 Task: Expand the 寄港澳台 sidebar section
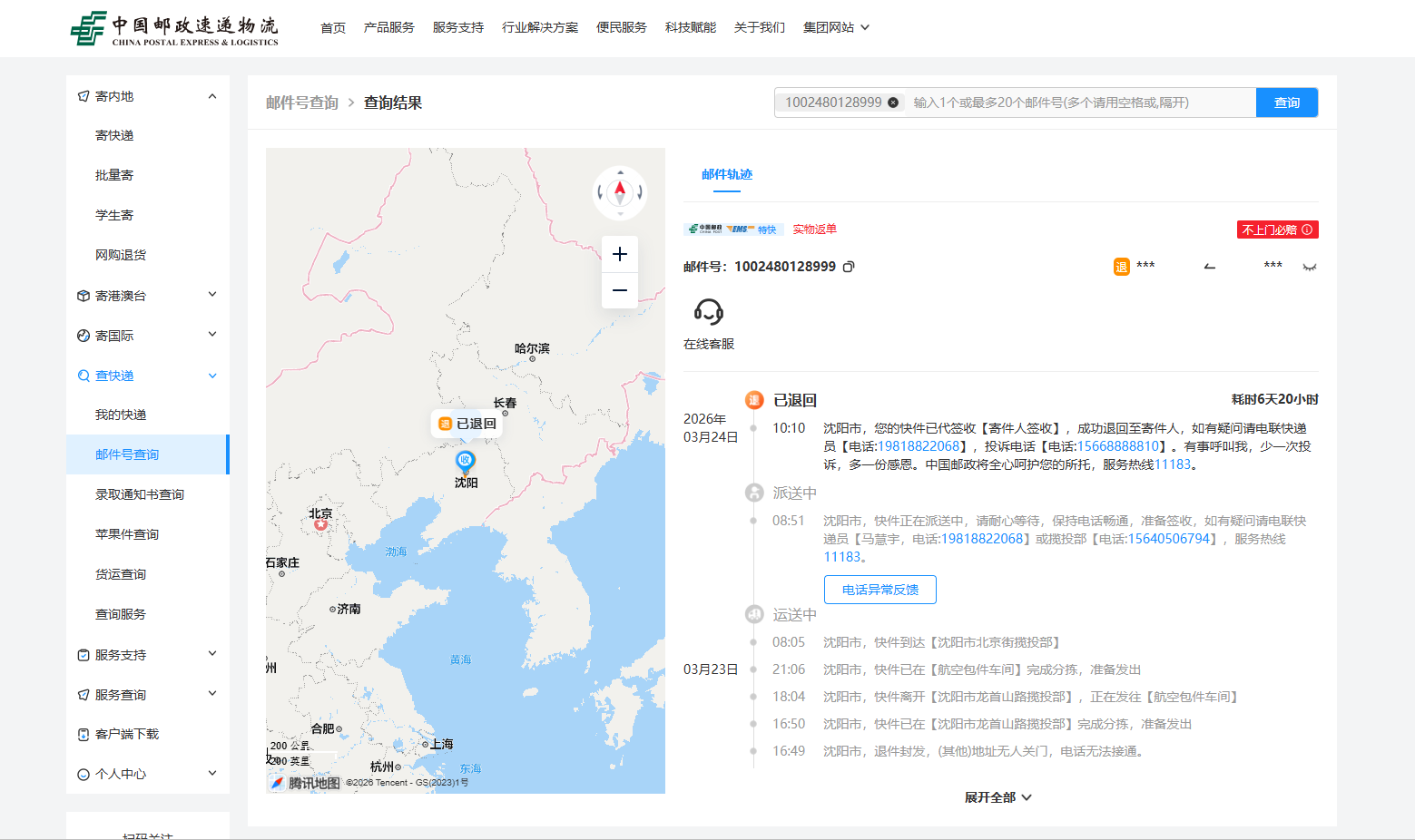tap(212, 295)
